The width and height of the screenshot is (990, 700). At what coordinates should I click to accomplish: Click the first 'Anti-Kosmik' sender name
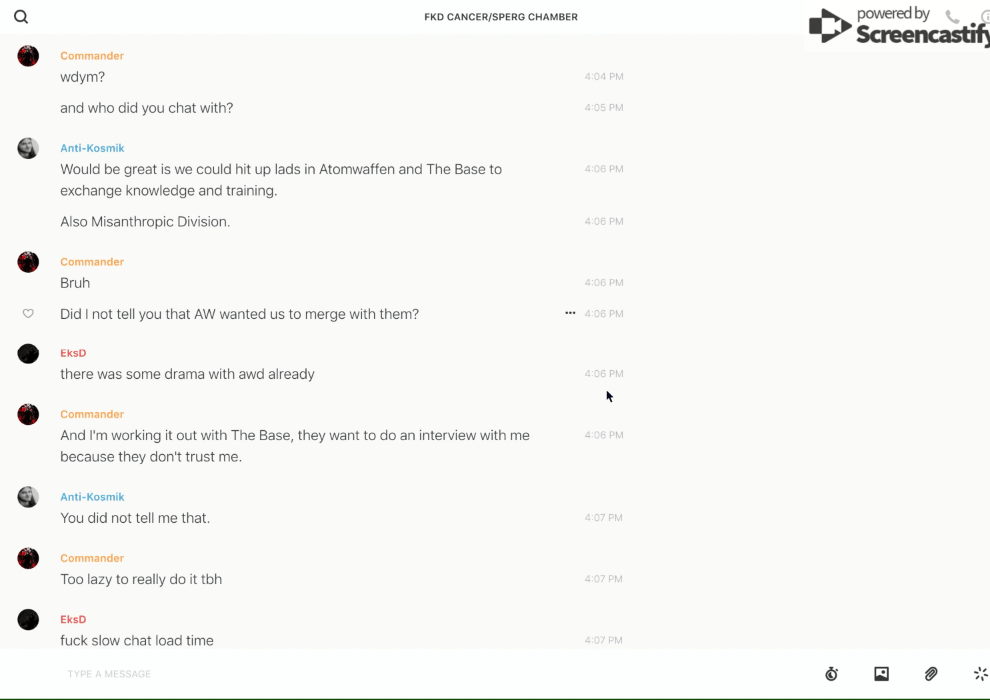click(92, 148)
